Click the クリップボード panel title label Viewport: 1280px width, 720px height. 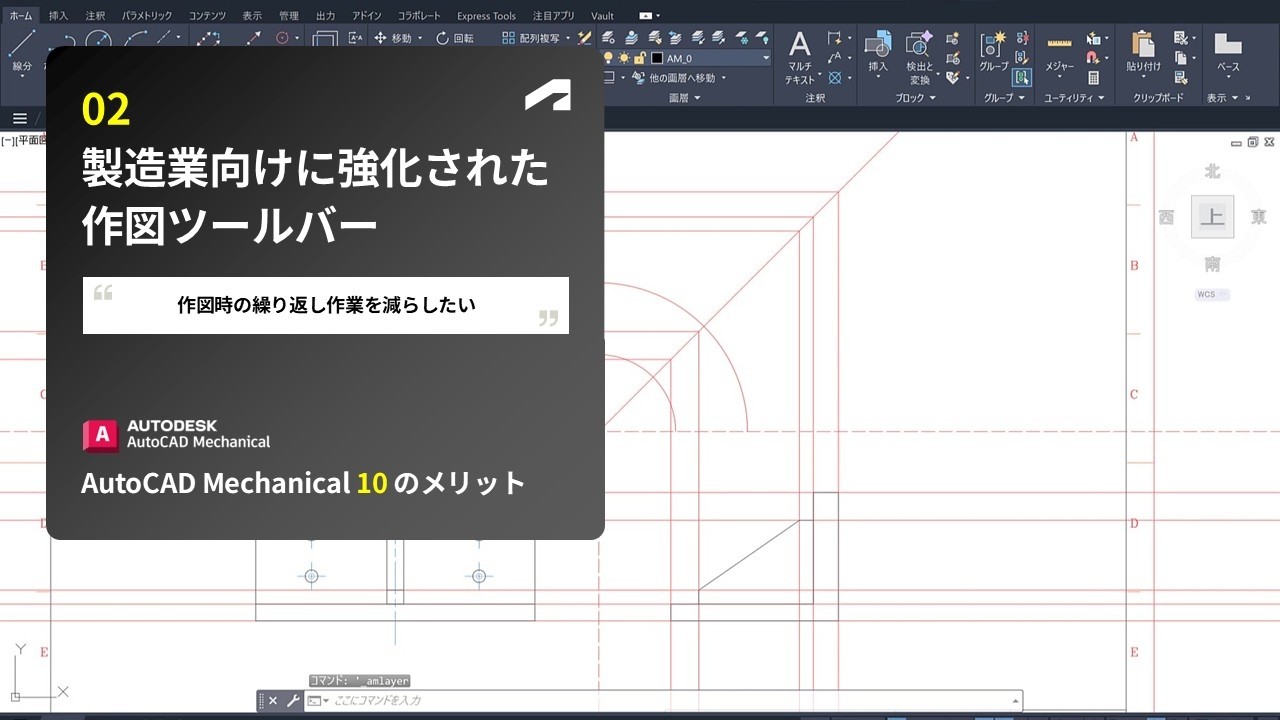(1158, 98)
